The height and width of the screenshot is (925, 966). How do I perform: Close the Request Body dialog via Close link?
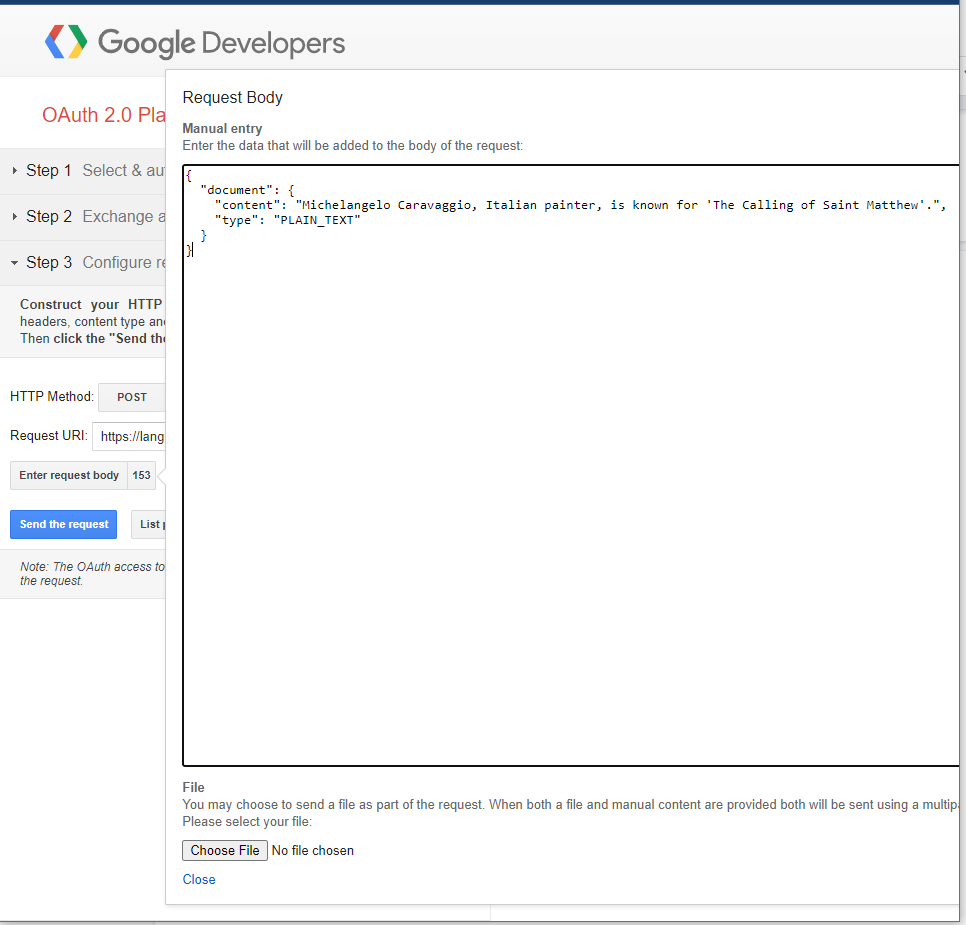tap(199, 880)
